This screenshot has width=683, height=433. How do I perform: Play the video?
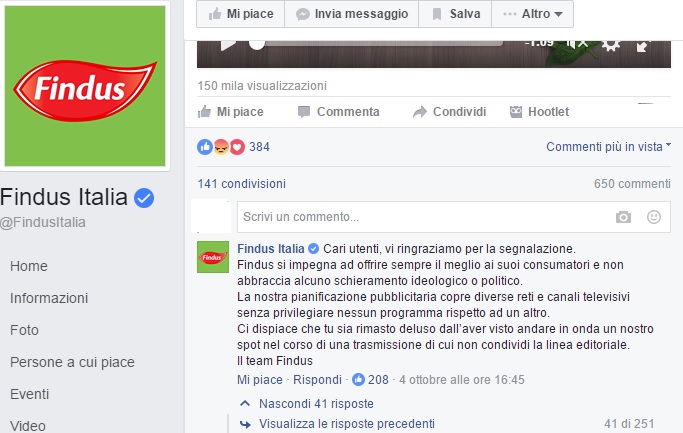tap(228, 45)
